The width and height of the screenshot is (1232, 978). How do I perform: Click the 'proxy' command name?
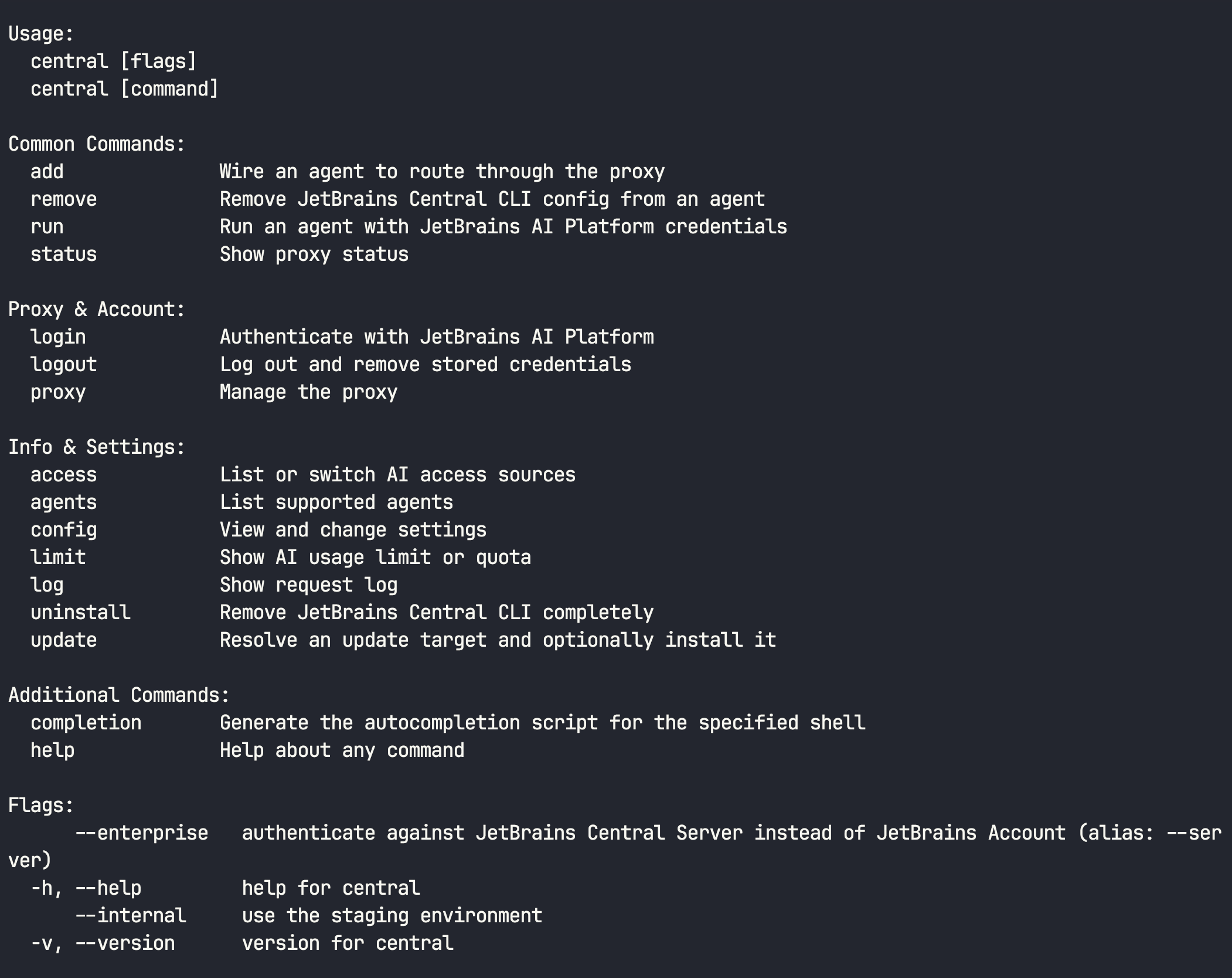click(58, 392)
